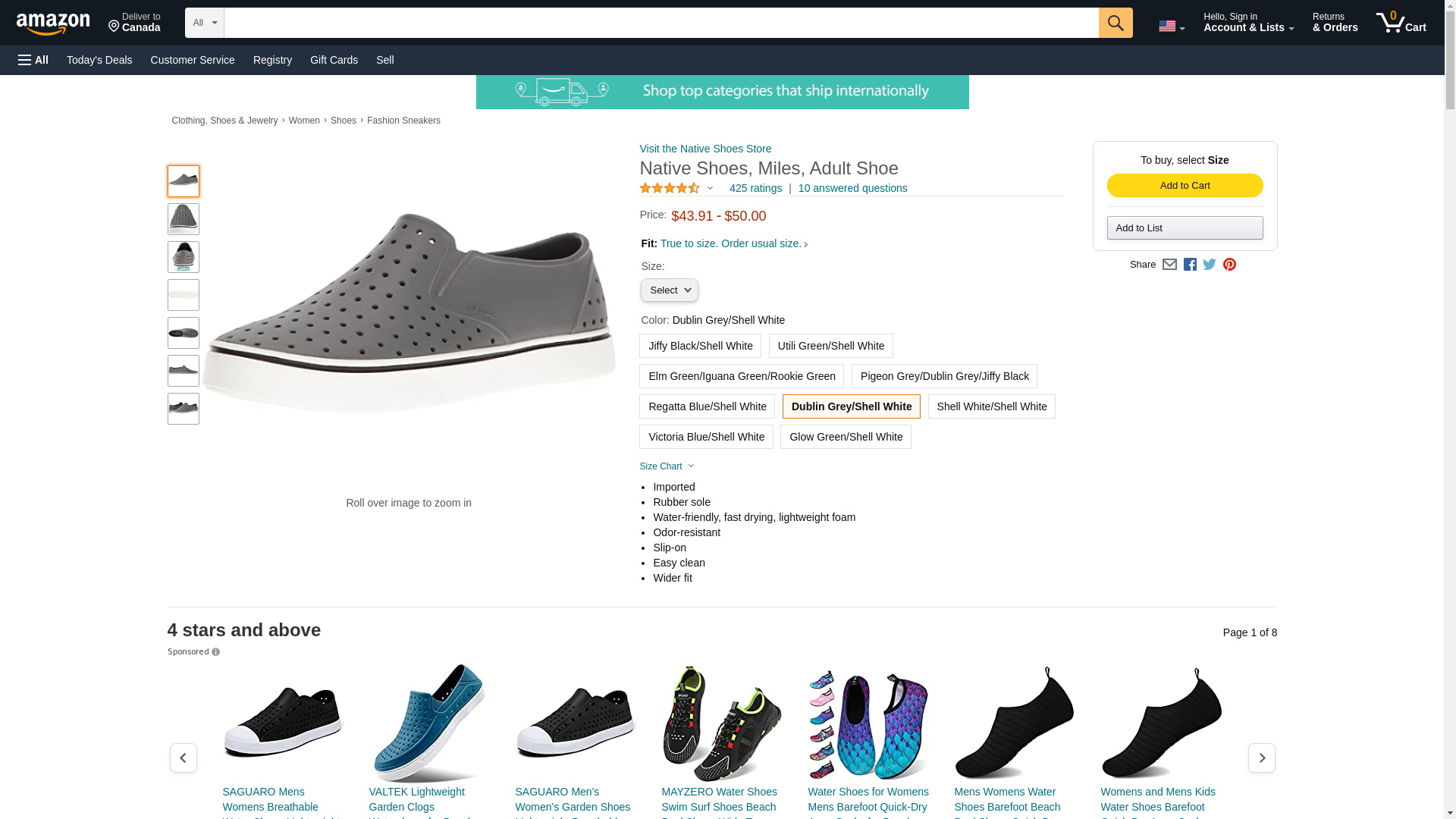Expand the Size Chart section

coord(666,466)
